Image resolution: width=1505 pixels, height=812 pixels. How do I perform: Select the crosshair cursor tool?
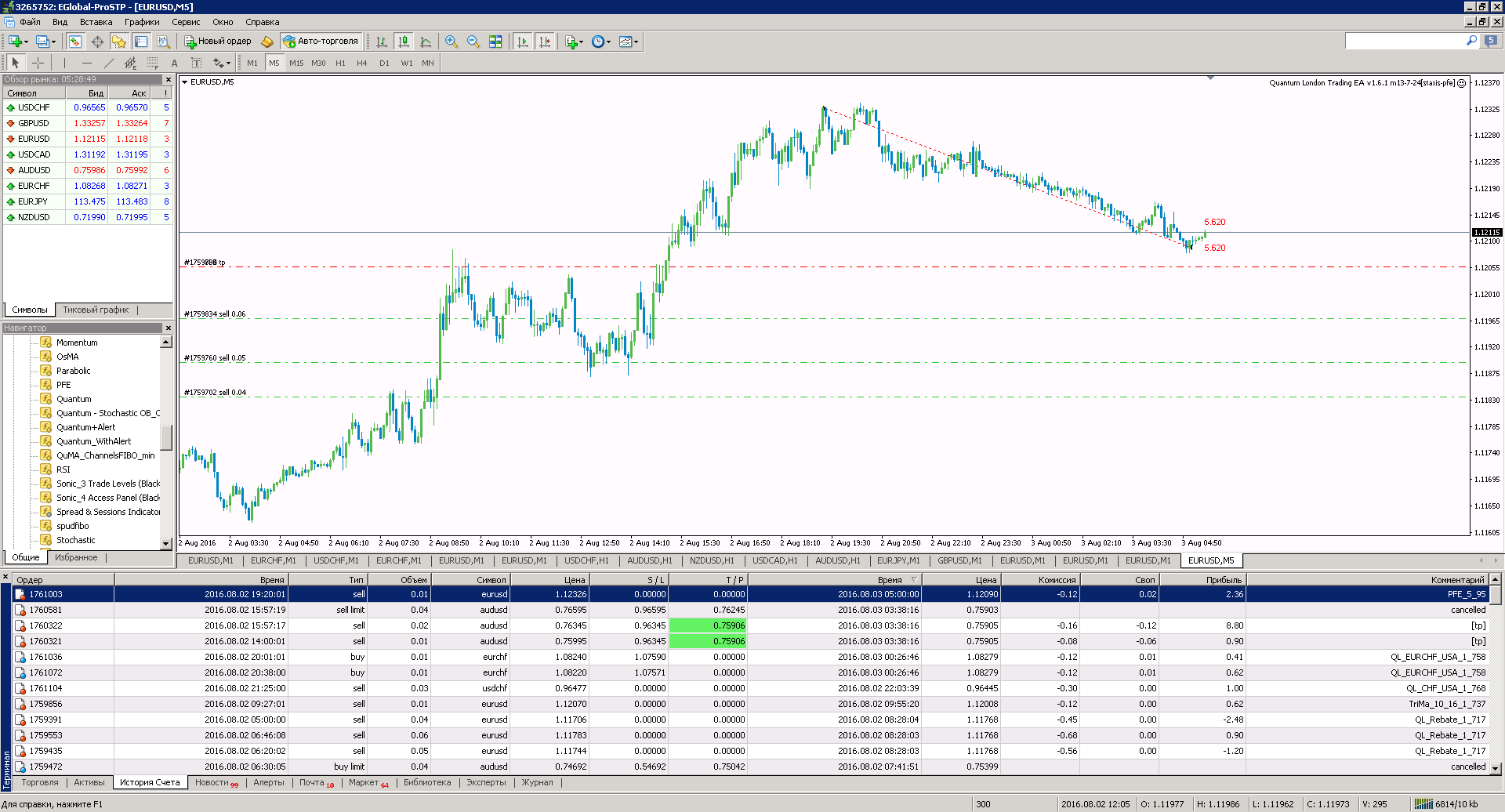(38, 63)
